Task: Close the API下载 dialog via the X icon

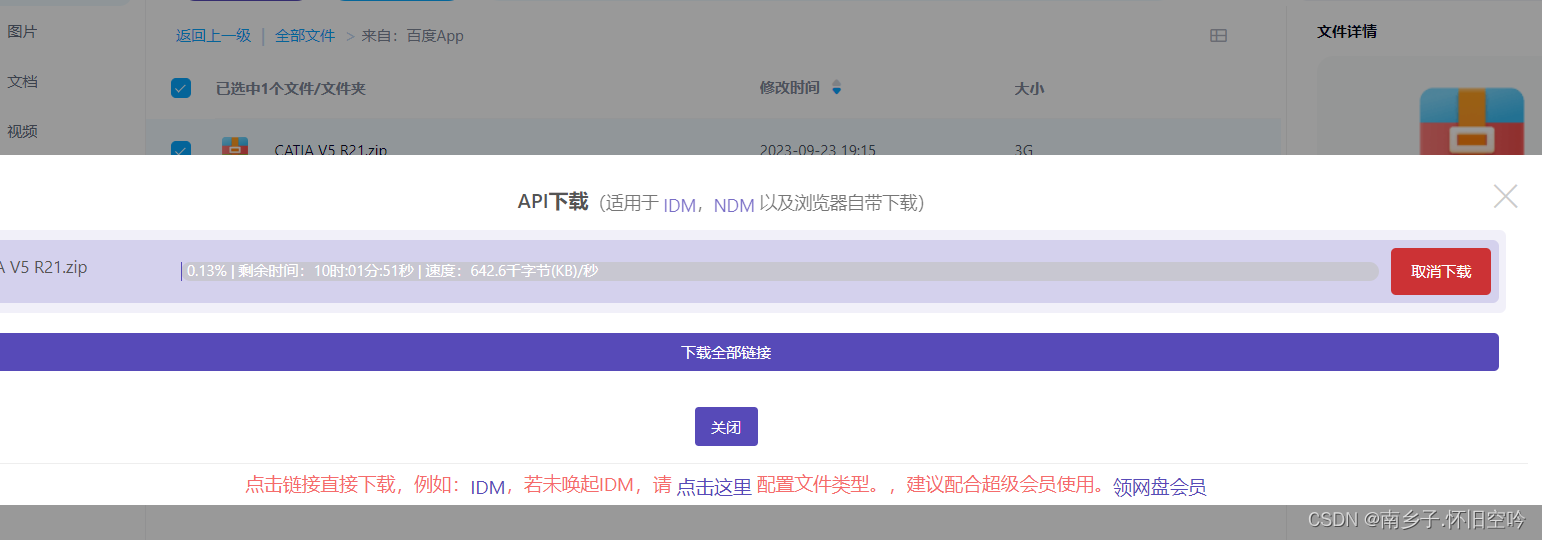Action: pyautogui.click(x=1505, y=196)
